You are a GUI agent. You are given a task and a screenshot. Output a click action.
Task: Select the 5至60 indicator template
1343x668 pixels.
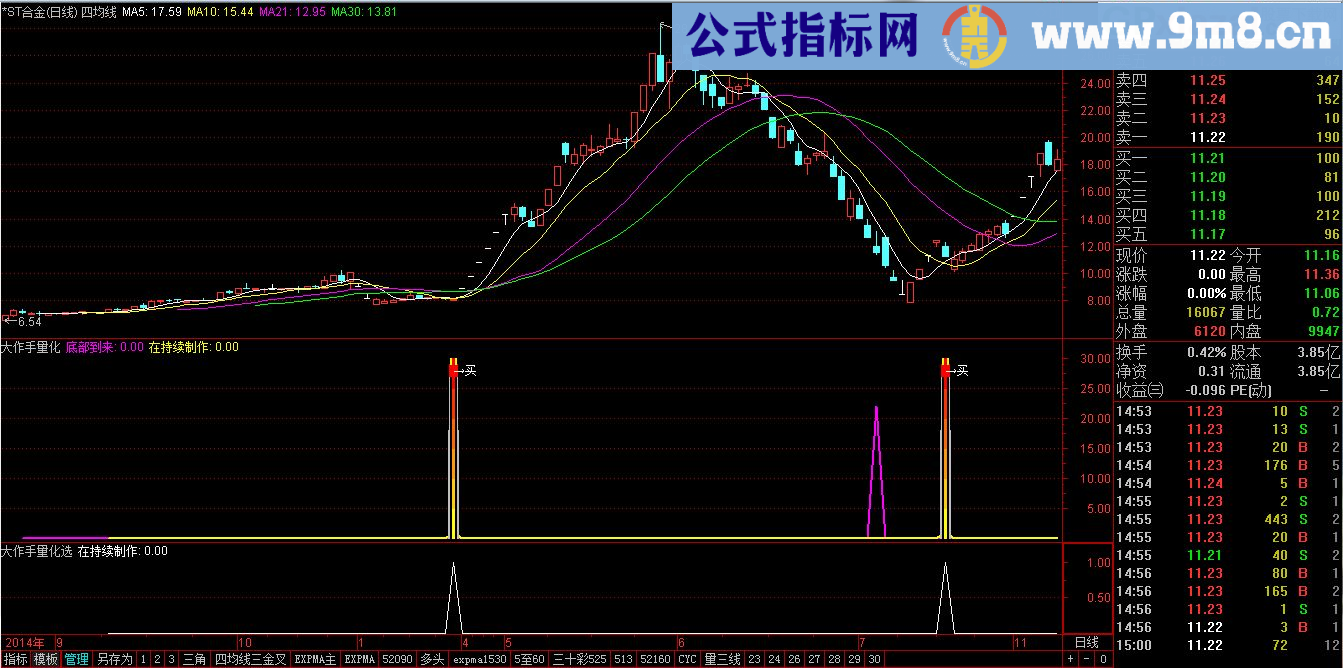coord(530,660)
